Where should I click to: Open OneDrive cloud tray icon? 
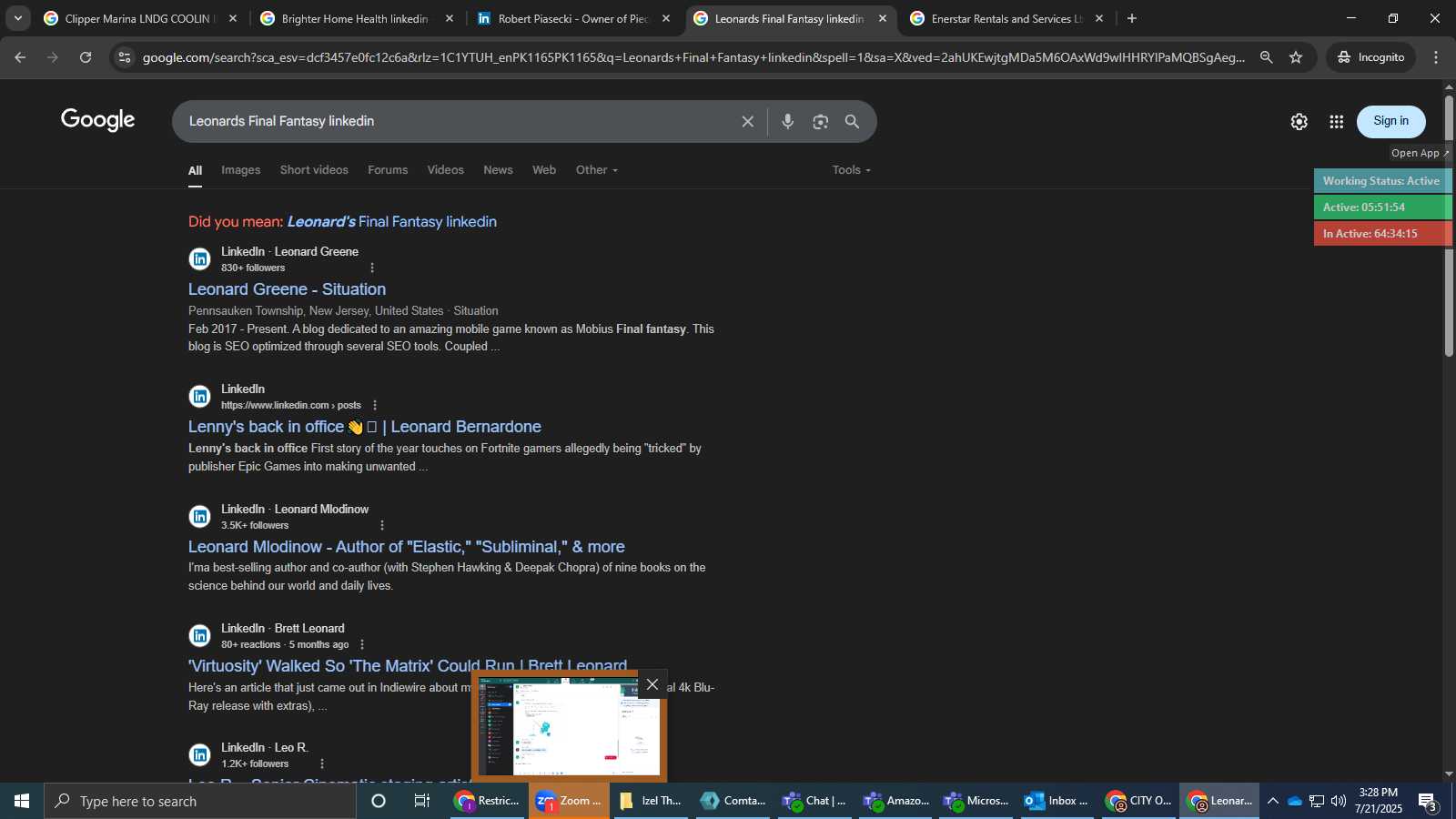tap(1294, 801)
